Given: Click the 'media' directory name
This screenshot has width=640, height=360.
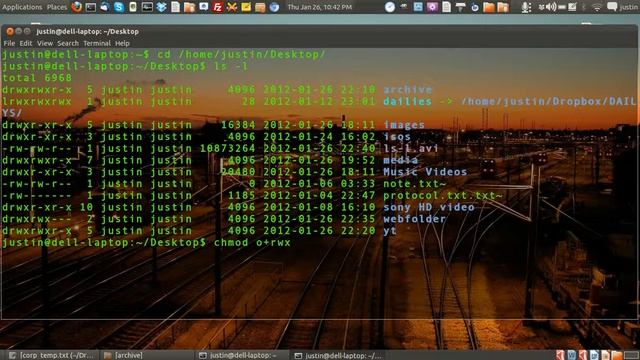Looking at the screenshot, I should pos(400,160).
